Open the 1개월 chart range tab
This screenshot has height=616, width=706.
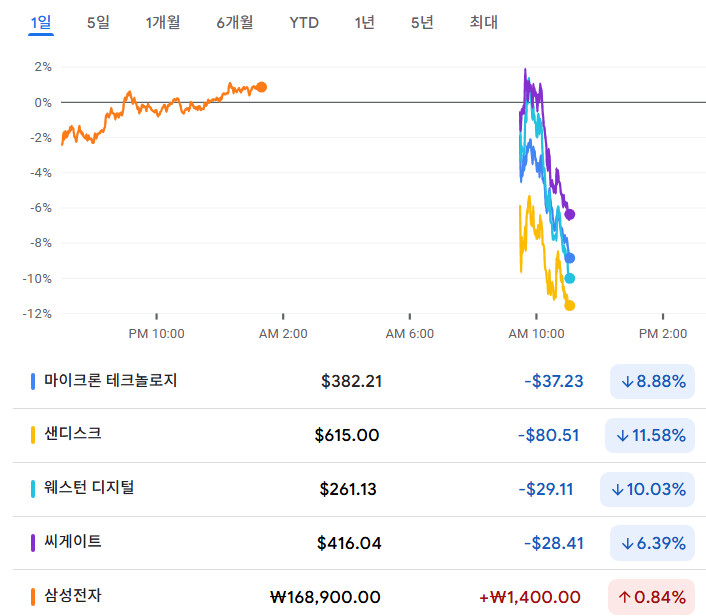pyautogui.click(x=163, y=23)
